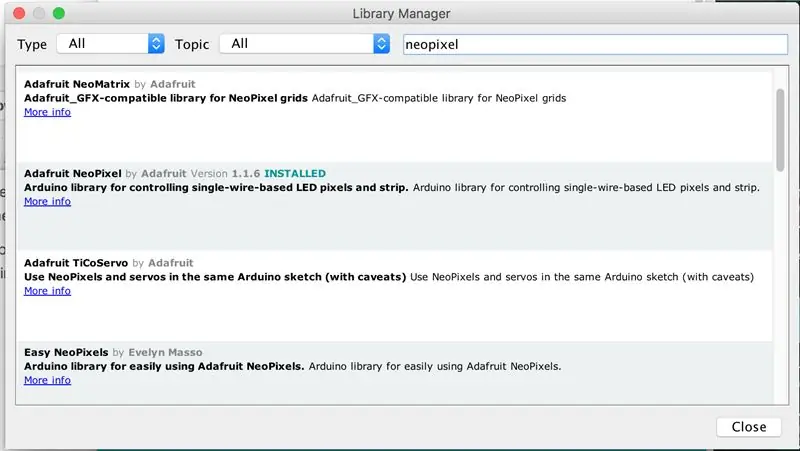Screen dimensions: 800x451
Task: Select the Adafruit TiCoServo library title
Action: (76, 263)
